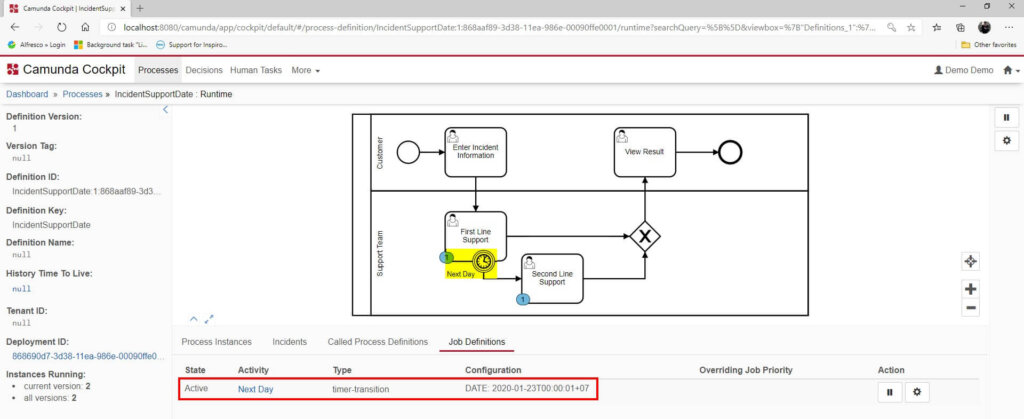
Task: Open browser home page icon
Action: tap(85, 27)
